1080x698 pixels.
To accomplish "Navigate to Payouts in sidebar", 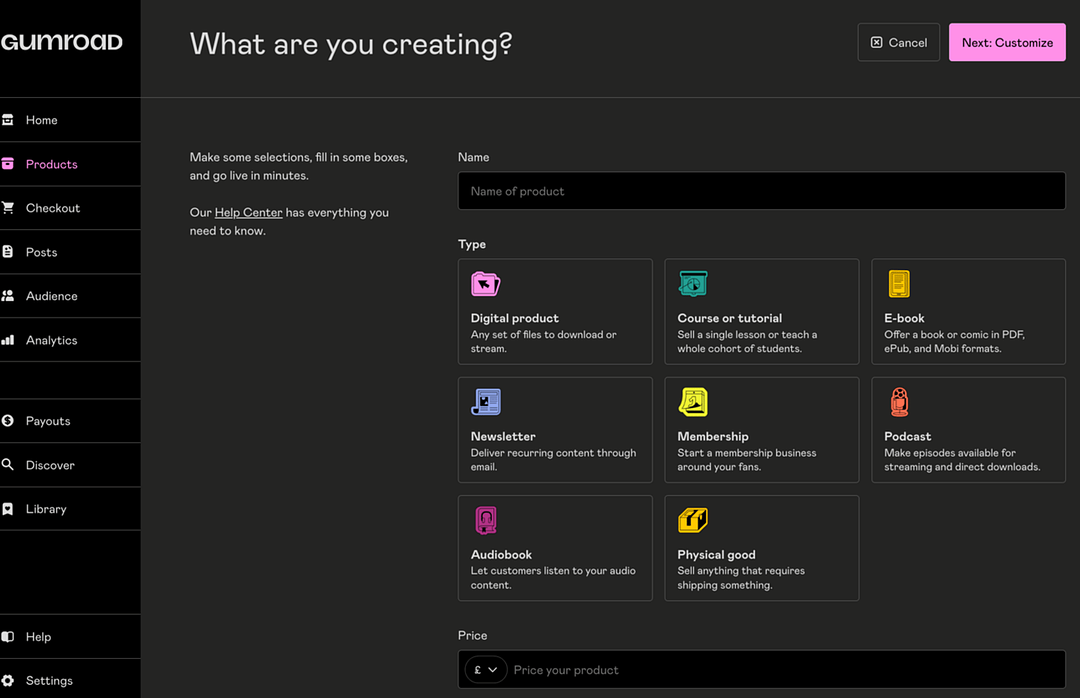I will 48,421.
